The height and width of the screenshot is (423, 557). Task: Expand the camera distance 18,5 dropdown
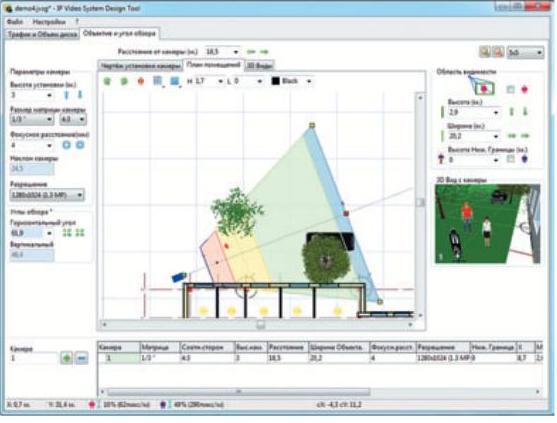222,52
